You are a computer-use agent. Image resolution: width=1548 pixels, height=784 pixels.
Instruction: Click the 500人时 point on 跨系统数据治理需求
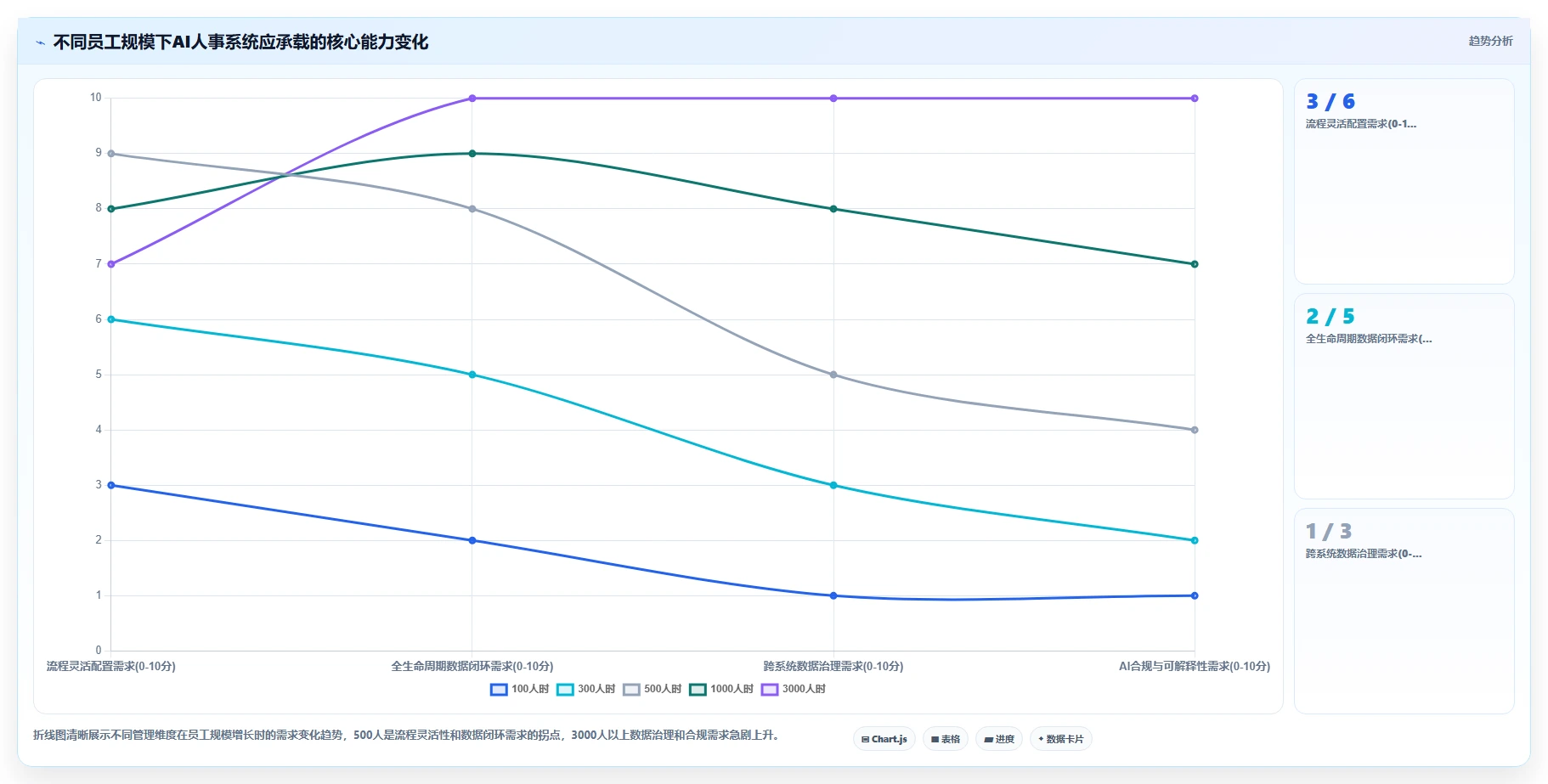click(x=833, y=375)
